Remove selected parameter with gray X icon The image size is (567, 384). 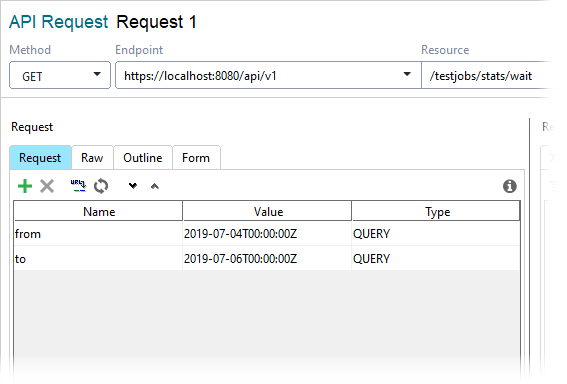(47, 186)
